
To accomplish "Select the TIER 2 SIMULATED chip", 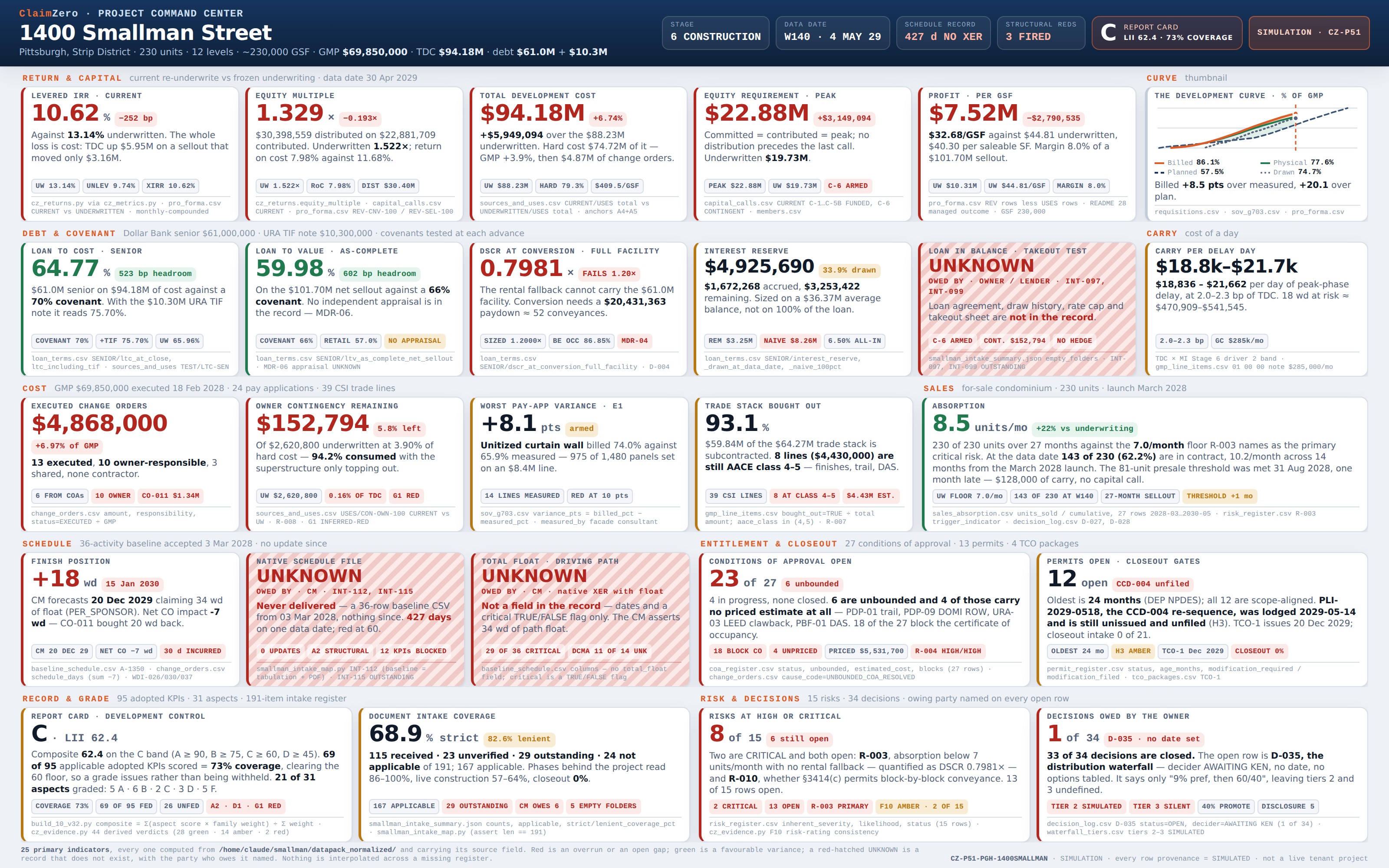I will point(1086,806).
